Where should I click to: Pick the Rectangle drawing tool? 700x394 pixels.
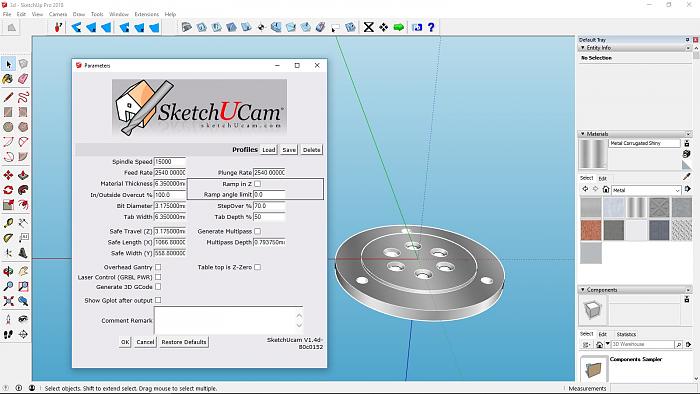[8, 112]
